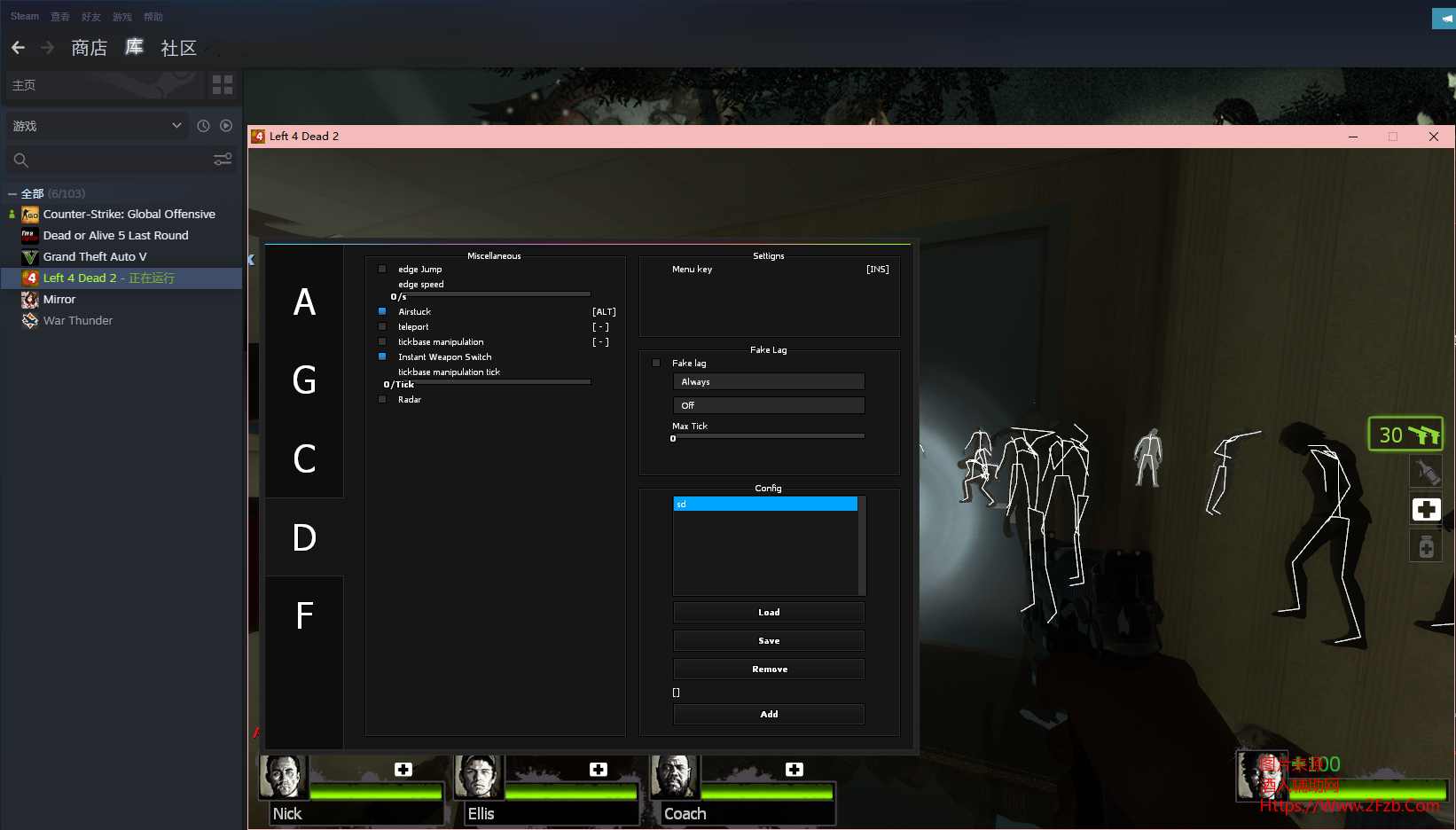The width and height of the screenshot is (1456, 830).
Task: Click the Save config button
Action: (x=769, y=640)
